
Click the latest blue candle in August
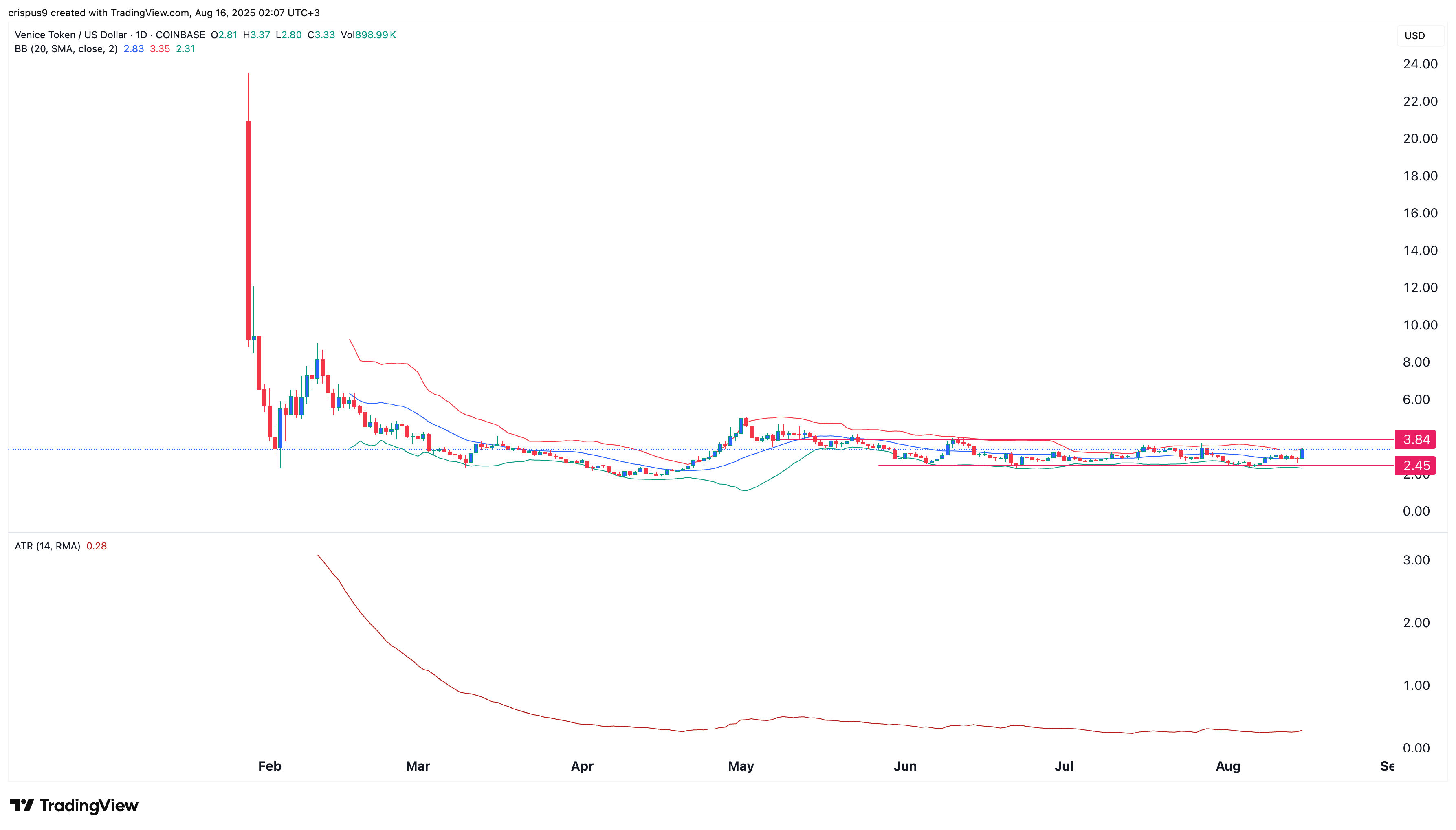coord(1302,454)
